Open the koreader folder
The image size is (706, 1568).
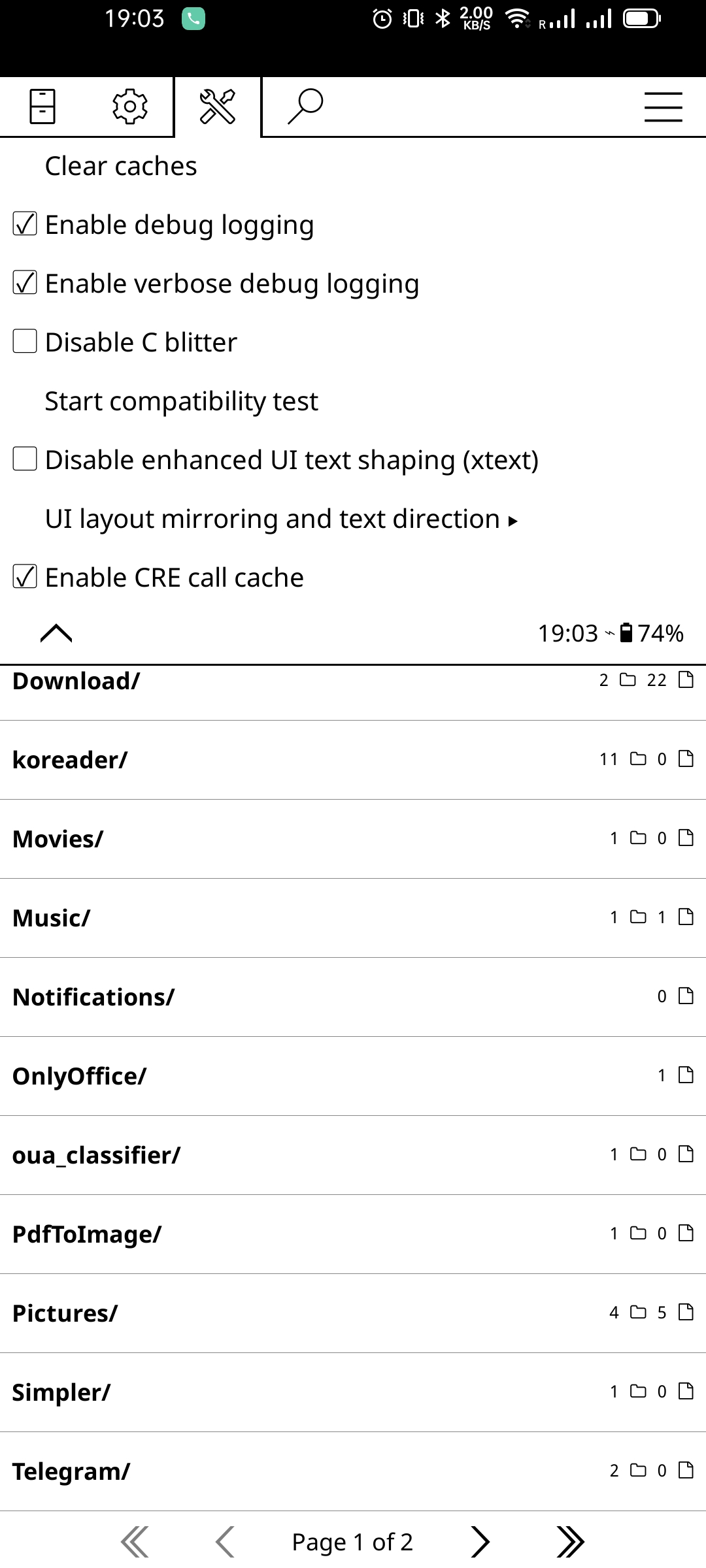(70, 760)
